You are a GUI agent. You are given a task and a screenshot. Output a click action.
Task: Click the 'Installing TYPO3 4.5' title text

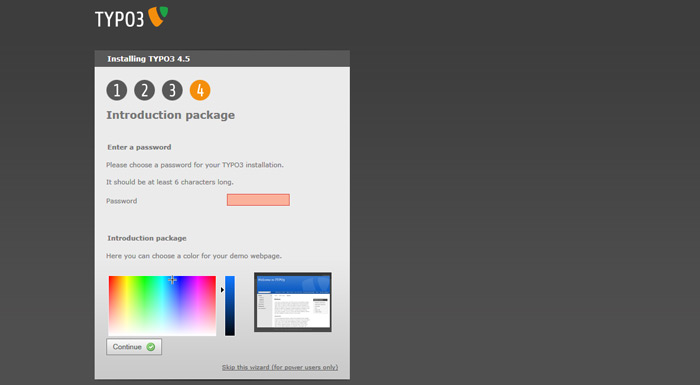point(149,59)
